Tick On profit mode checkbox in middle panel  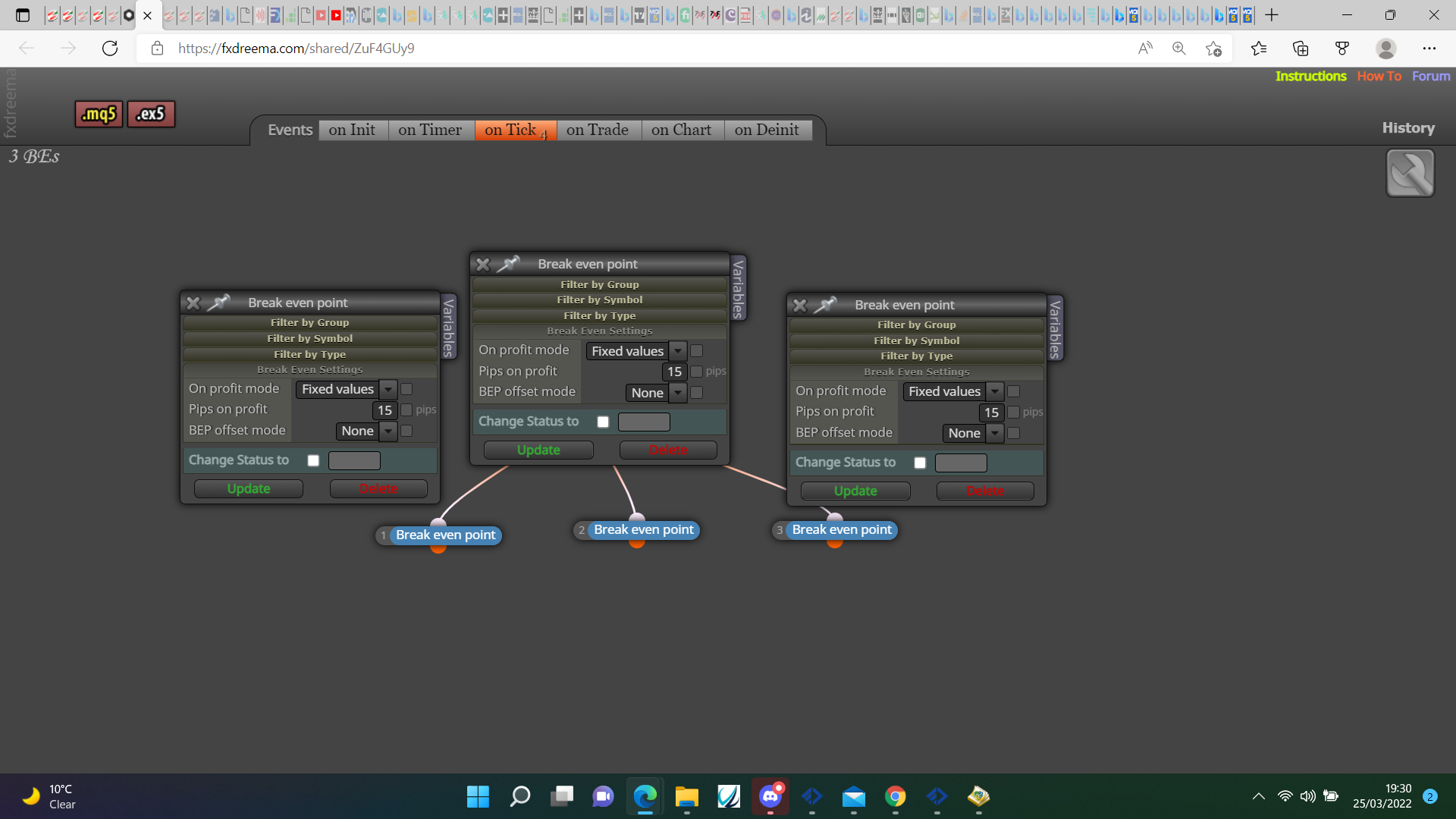[696, 350]
